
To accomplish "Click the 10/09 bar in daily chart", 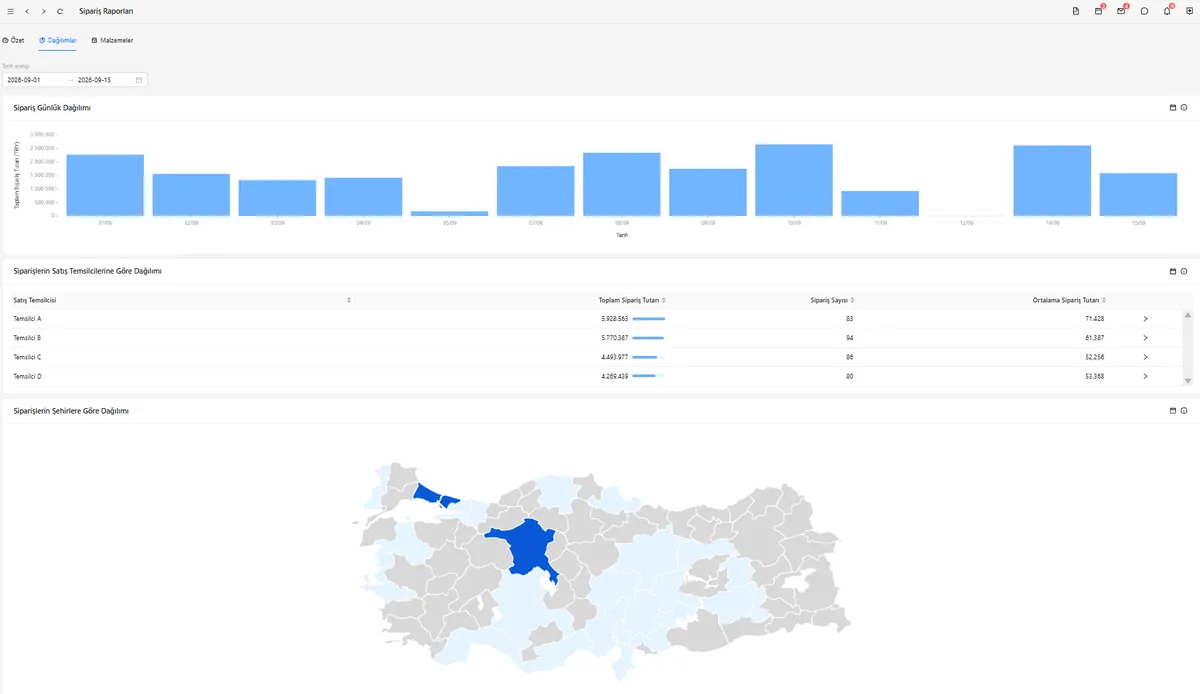I will [794, 180].
